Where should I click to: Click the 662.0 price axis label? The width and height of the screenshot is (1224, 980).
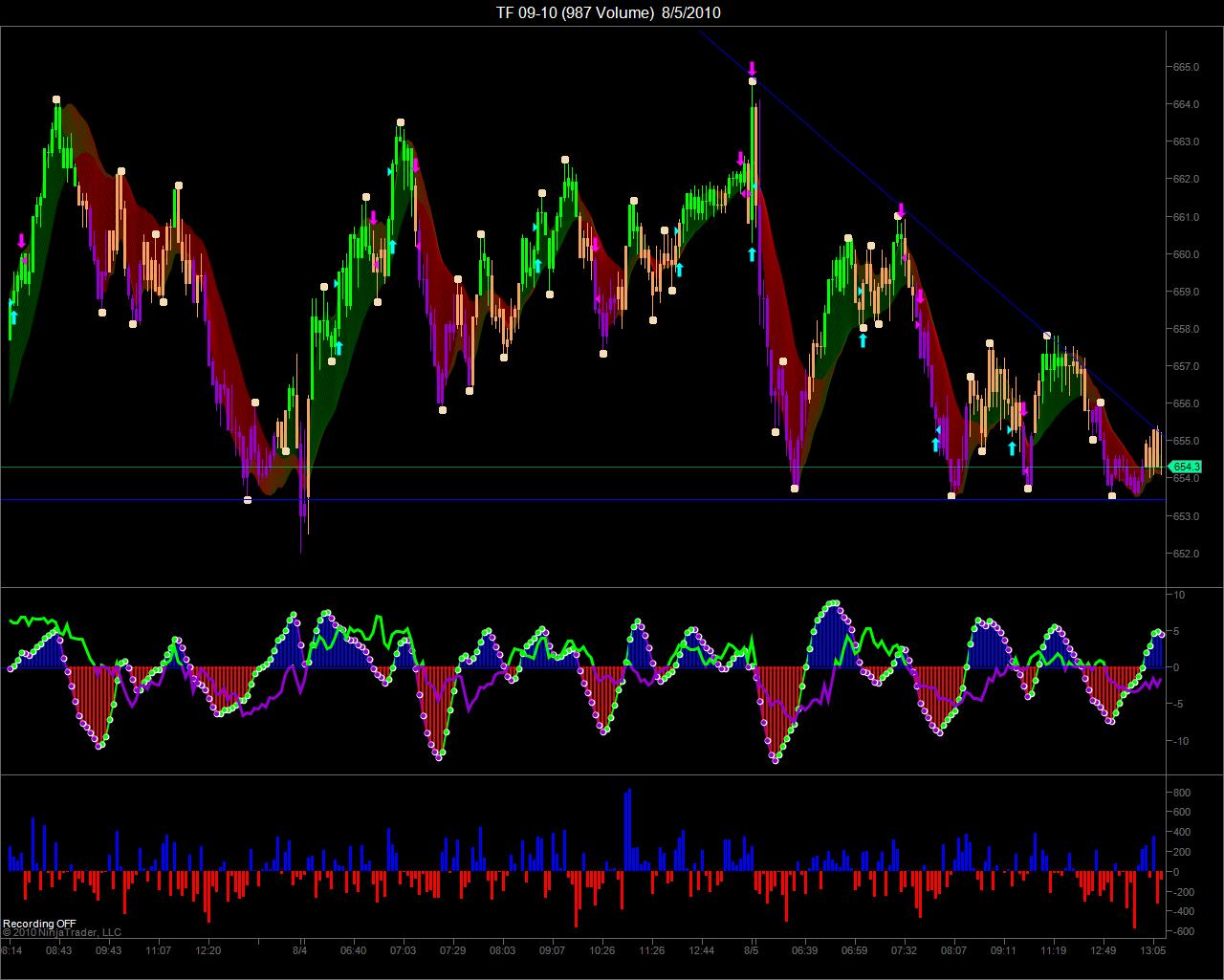1187,179
